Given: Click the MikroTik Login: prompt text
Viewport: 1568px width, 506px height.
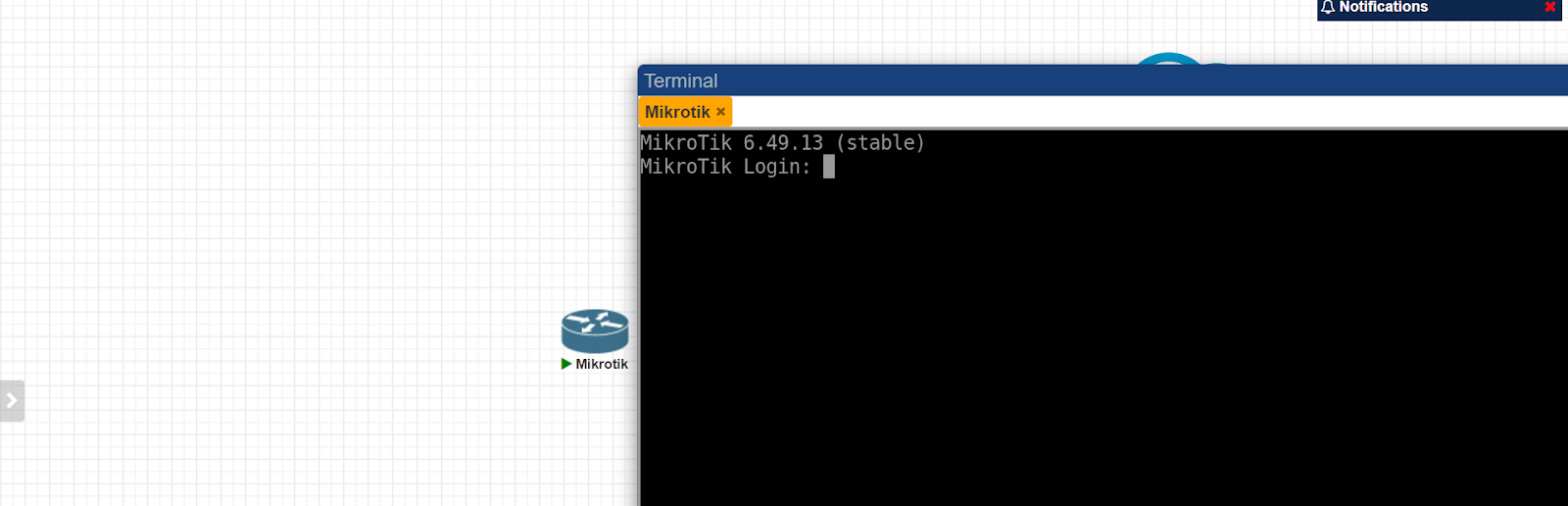Looking at the screenshot, I should click(x=725, y=167).
